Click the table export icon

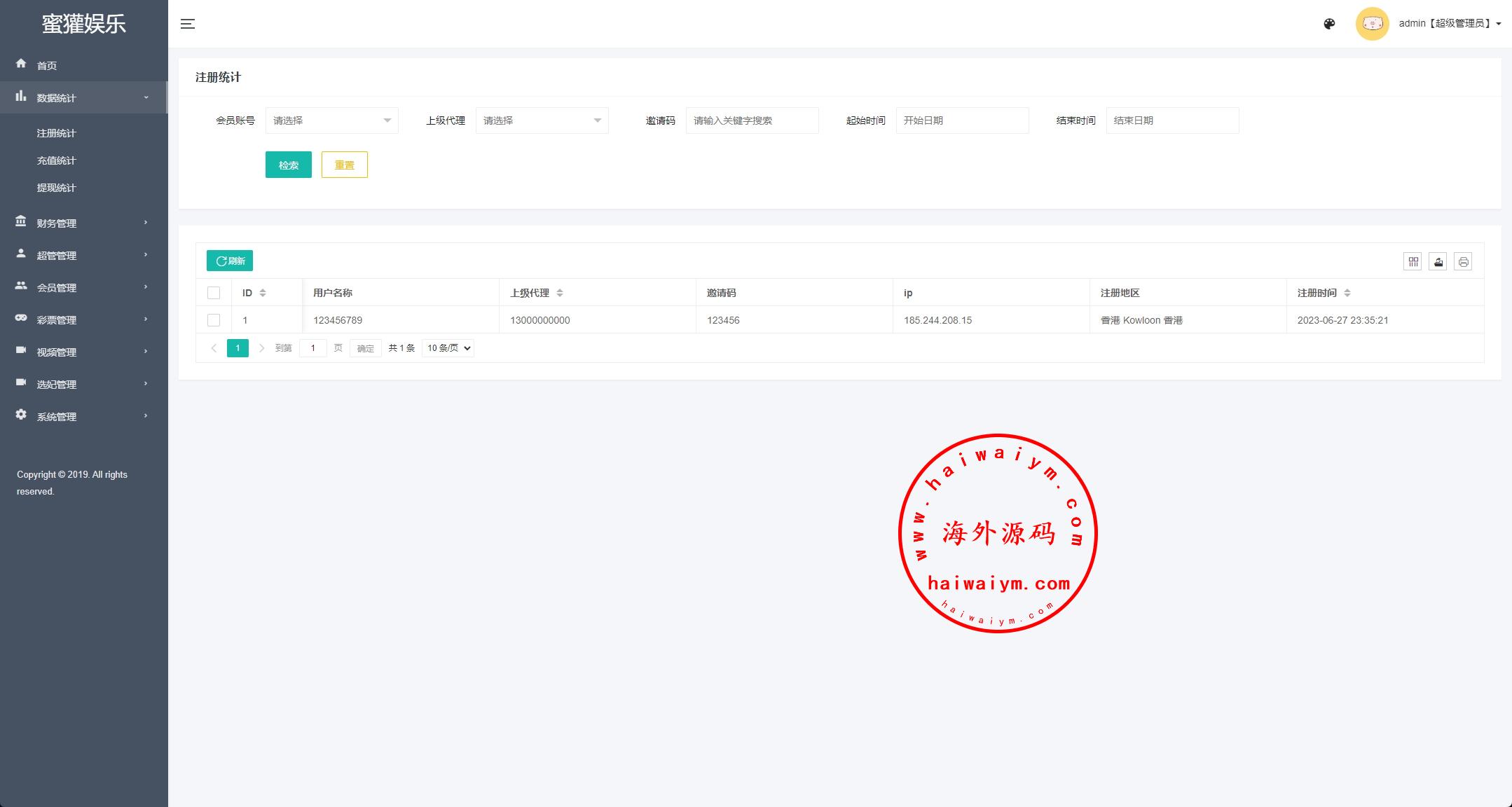(1438, 262)
